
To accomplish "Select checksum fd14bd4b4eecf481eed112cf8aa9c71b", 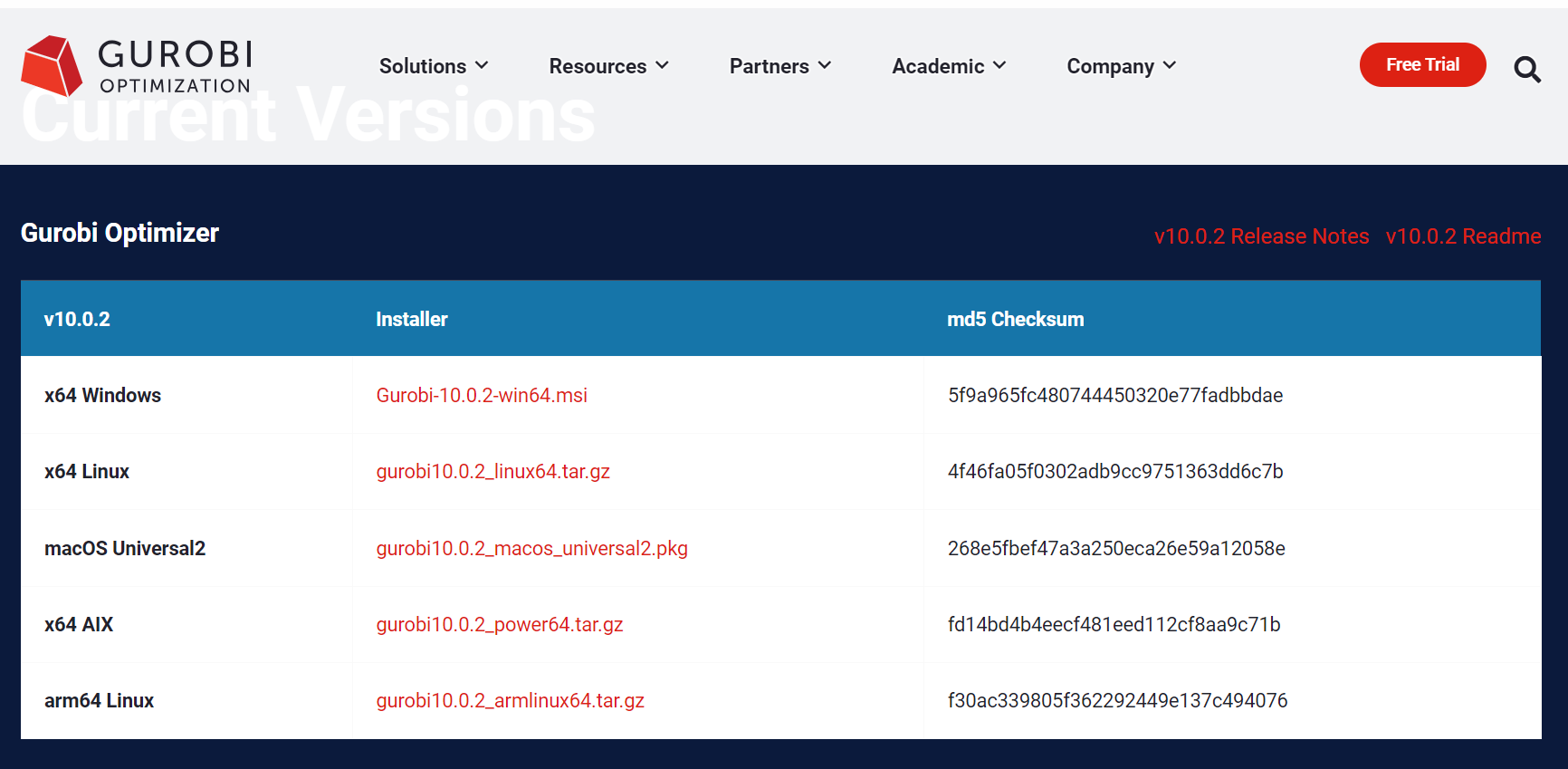I will coord(1114,624).
